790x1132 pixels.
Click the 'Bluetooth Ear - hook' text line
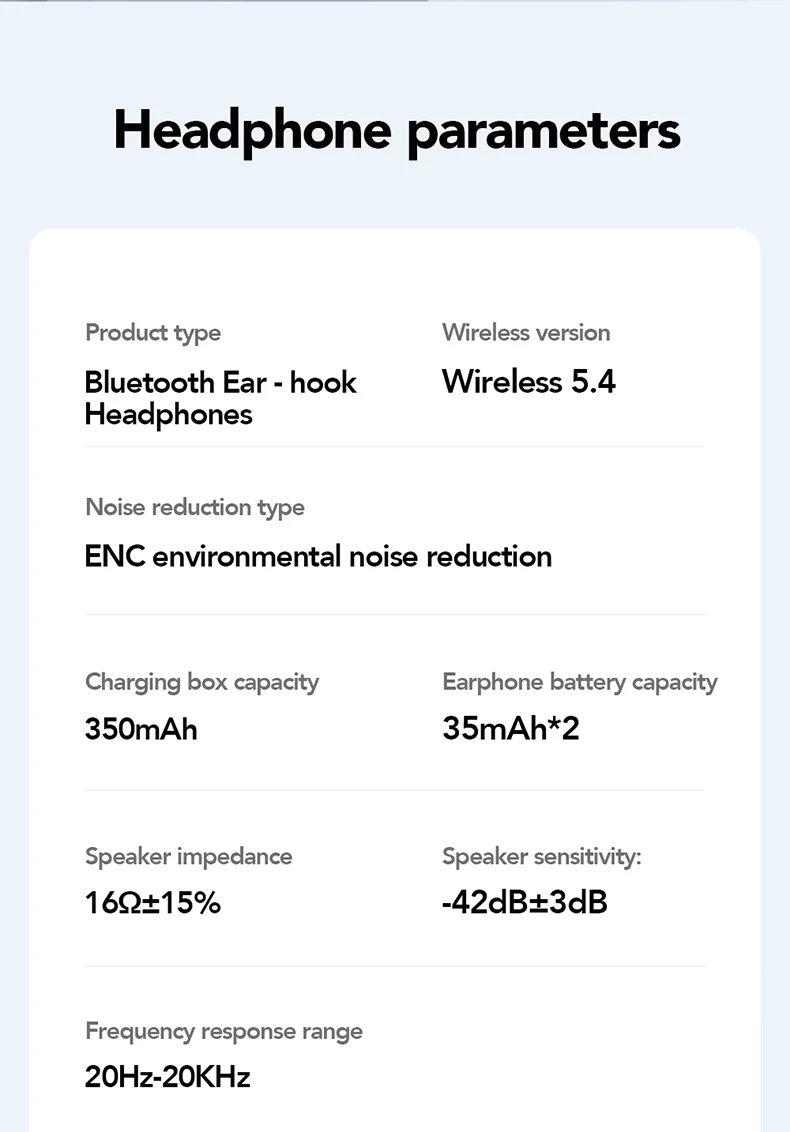pyautogui.click(x=220, y=382)
